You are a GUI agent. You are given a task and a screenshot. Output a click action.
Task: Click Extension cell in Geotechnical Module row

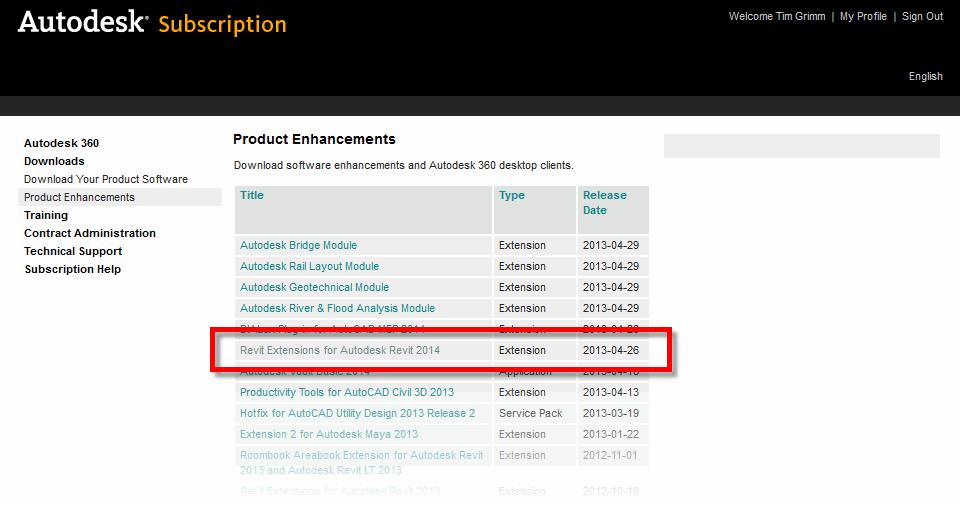pyautogui.click(x=522, y=287)
